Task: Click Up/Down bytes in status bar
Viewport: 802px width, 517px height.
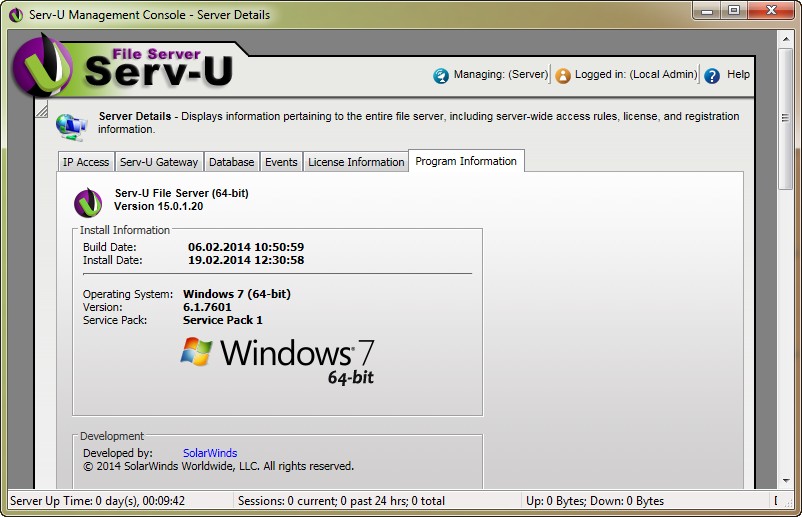Action: (595, 501)
